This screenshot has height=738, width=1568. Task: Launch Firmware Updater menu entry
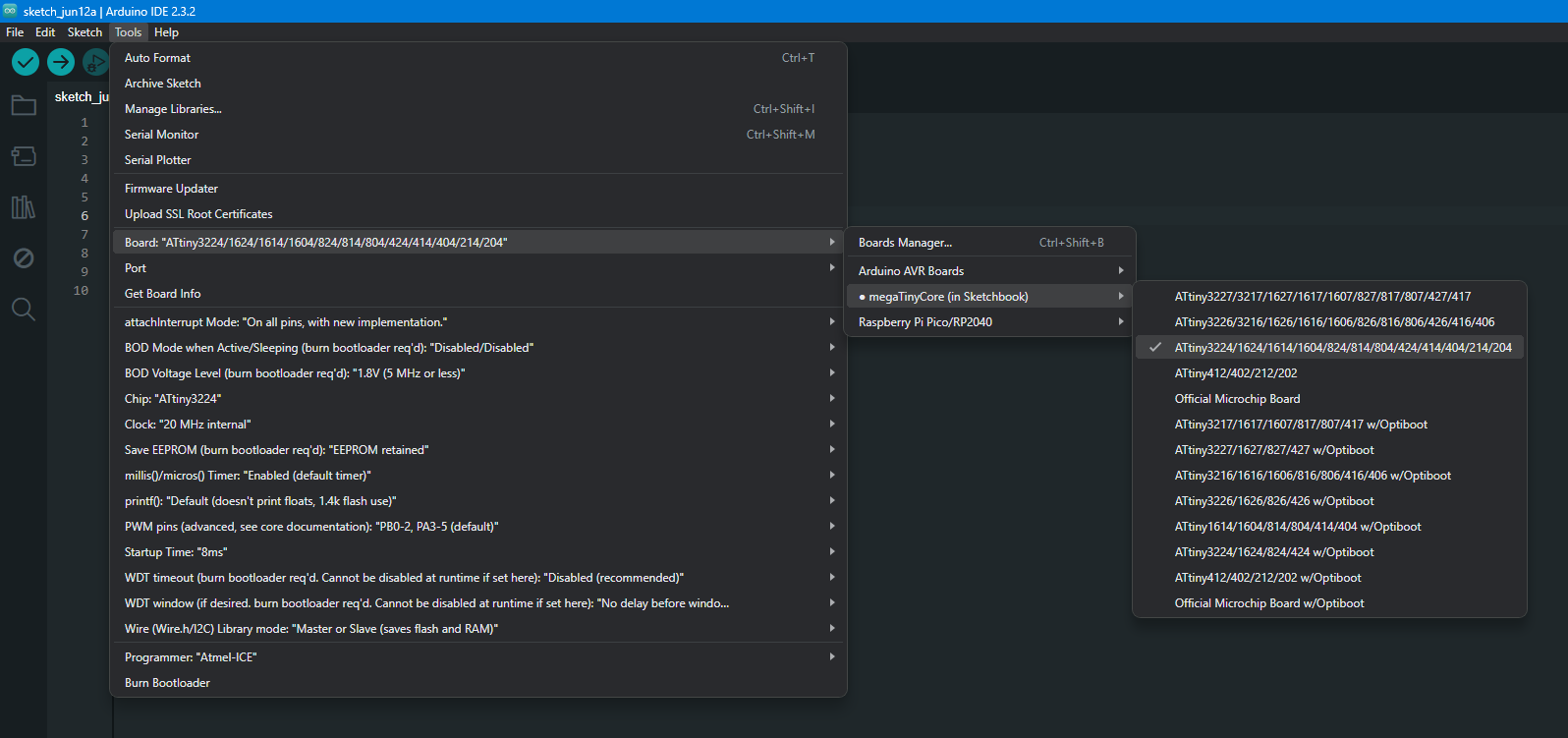pyautogui.click(x=478, y=189)
